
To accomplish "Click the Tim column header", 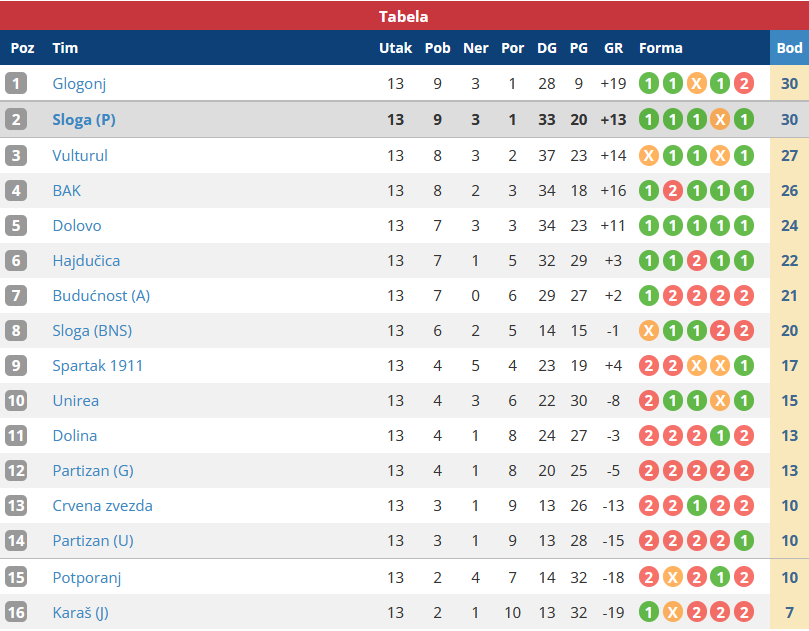I will (x=65, y=48).
